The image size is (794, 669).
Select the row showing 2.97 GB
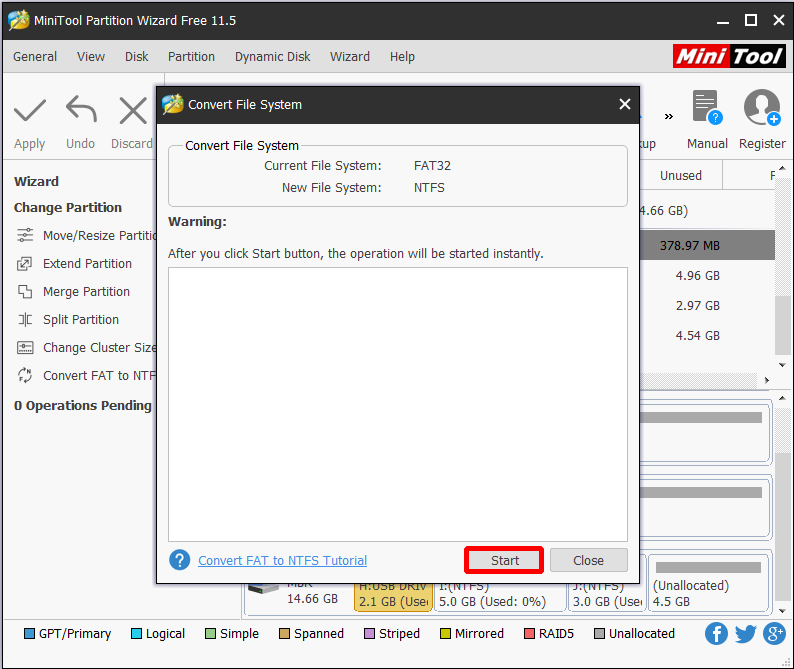pyautogui.click(x=707, y=305)
